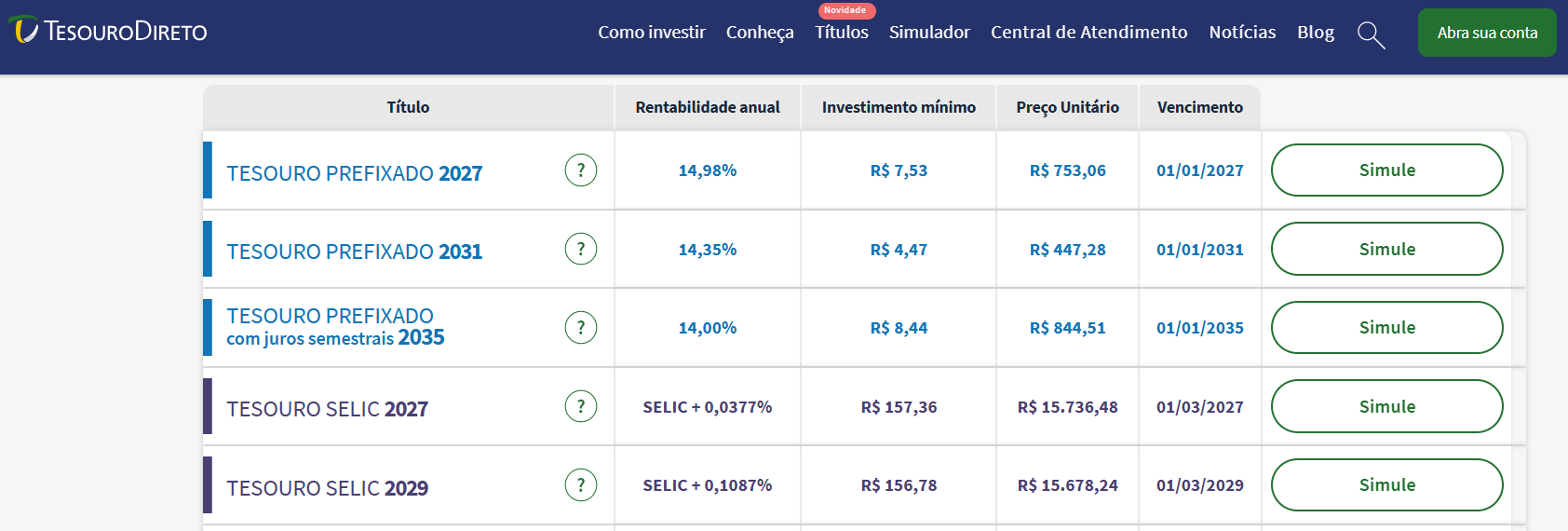The image size is (1568, 531).
Task: Open the Tesouro Selic 2027 title link
Action: [x=328, y=409]
